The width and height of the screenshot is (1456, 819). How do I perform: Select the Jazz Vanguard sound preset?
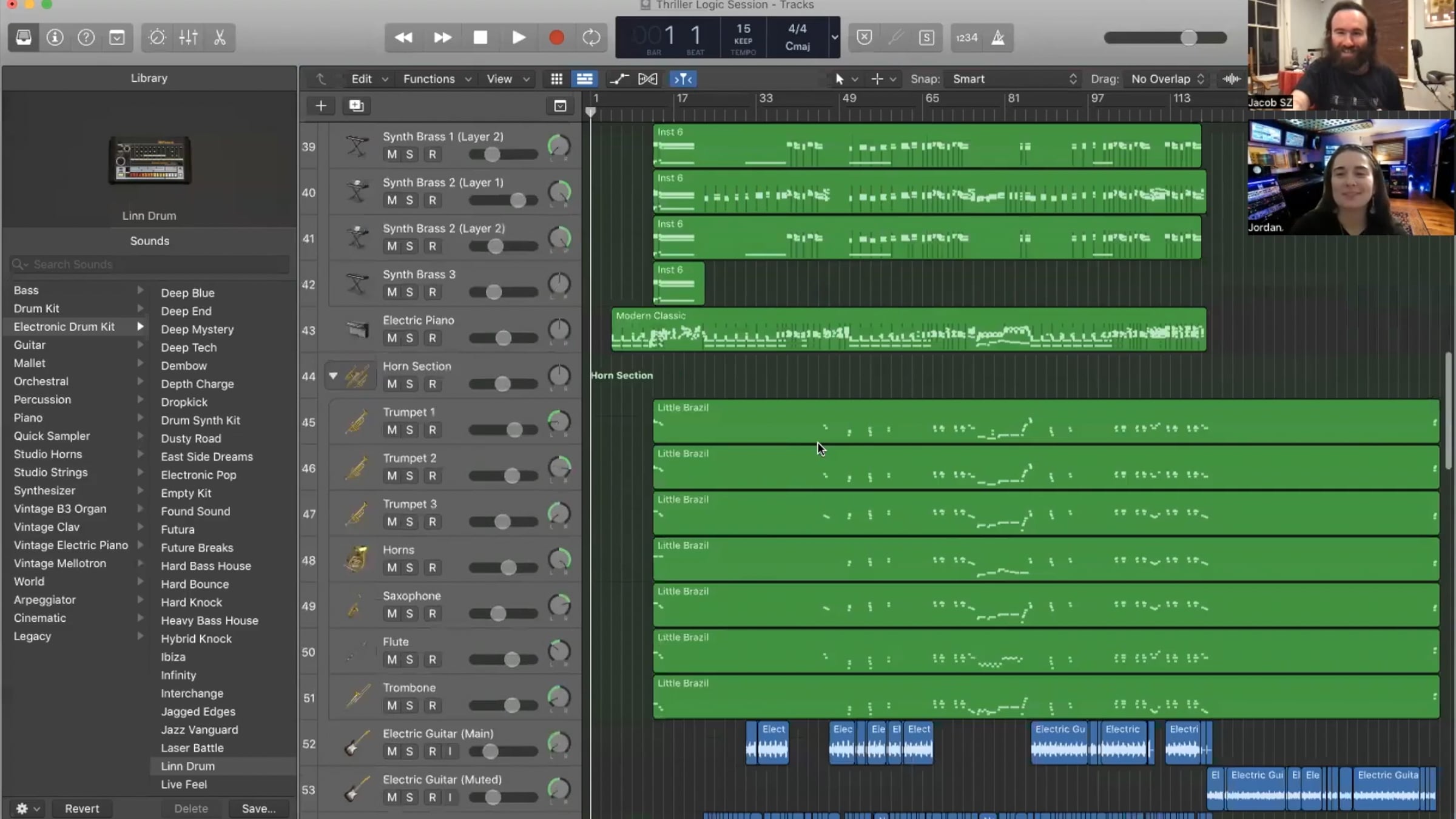pos(199,730)
